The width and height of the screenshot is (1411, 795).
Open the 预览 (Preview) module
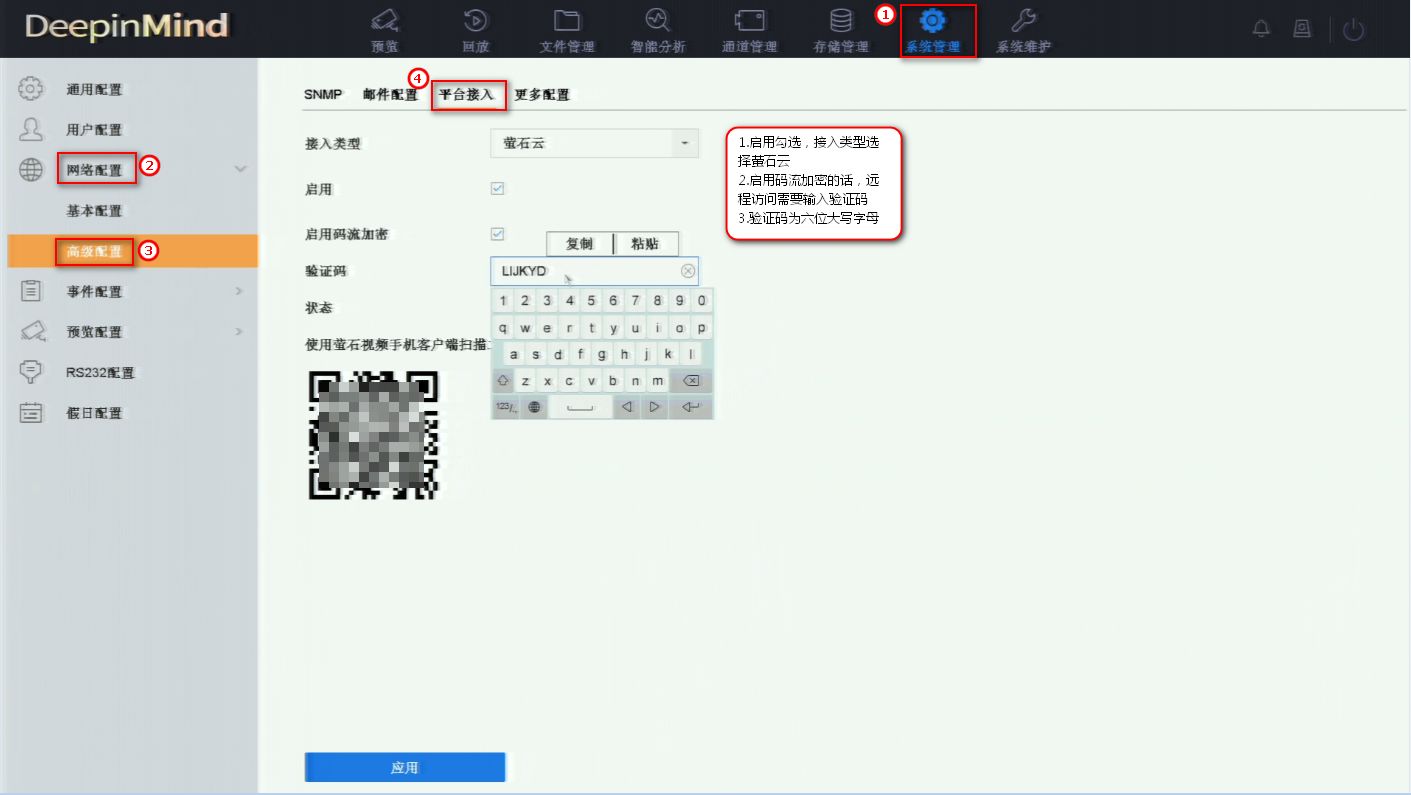click(386, 30)
